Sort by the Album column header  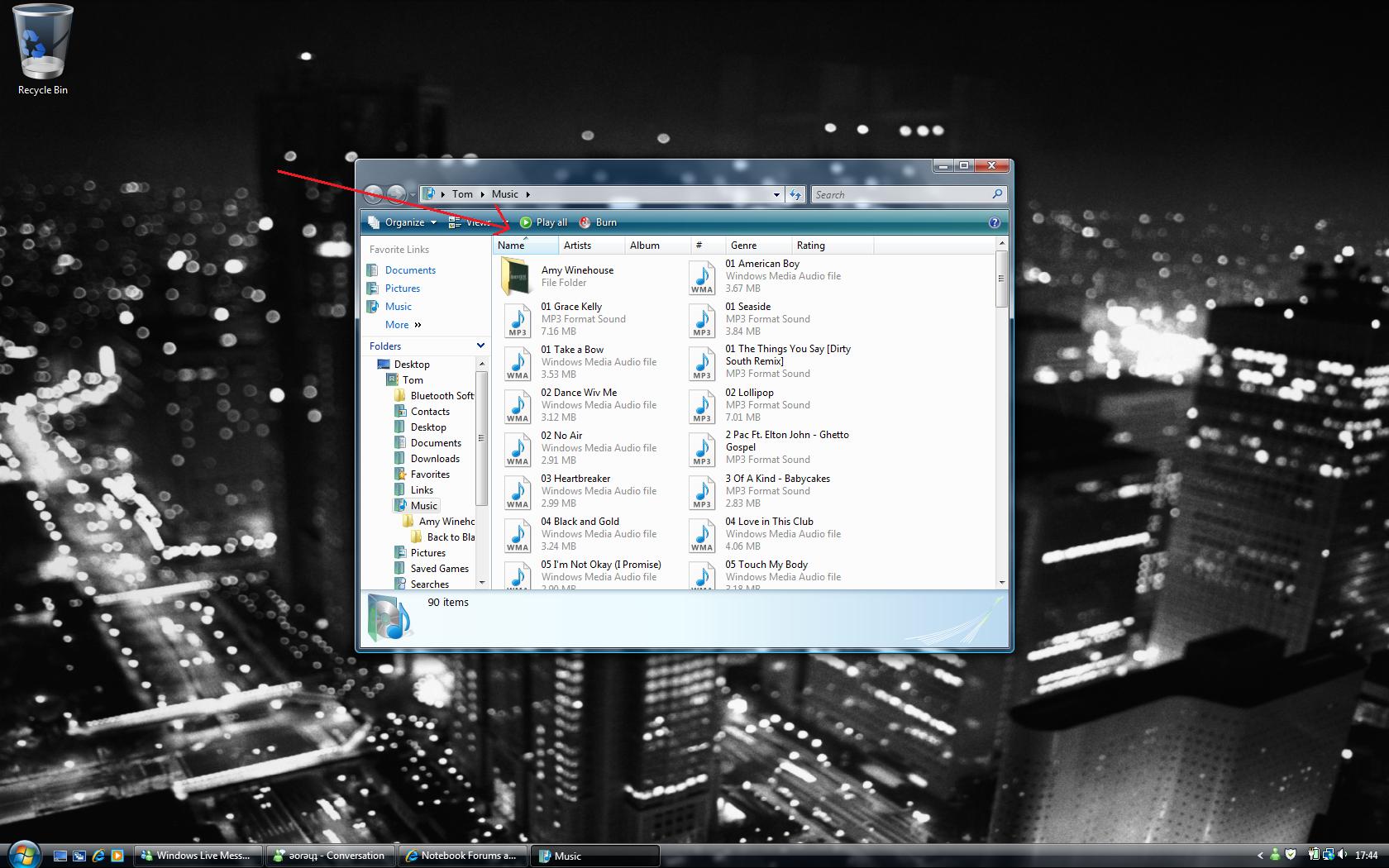tap(657, 246)
